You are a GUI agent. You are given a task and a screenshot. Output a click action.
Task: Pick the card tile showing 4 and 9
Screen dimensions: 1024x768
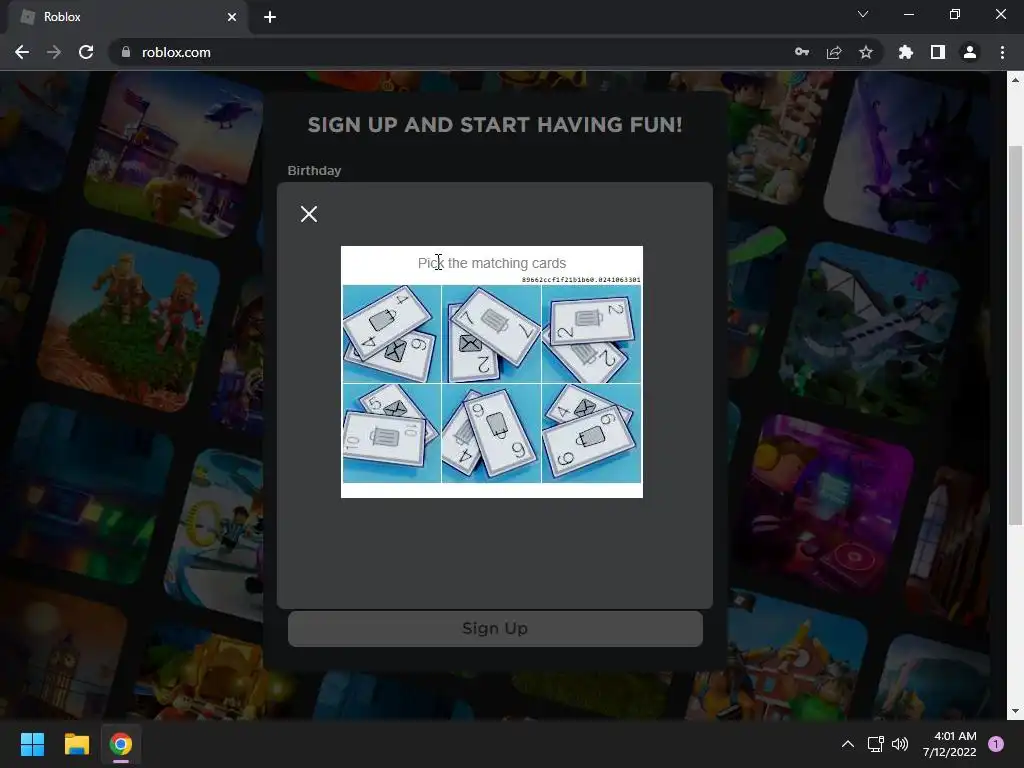tap(392, 334)
